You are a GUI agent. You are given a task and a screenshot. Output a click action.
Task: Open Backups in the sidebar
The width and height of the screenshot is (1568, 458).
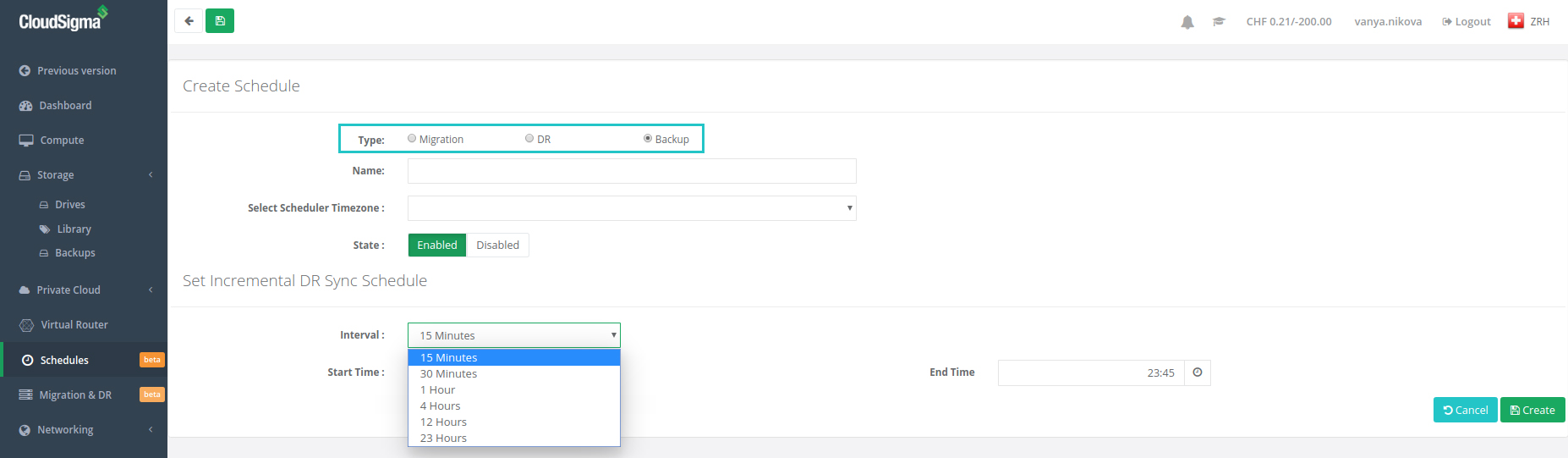75,253
